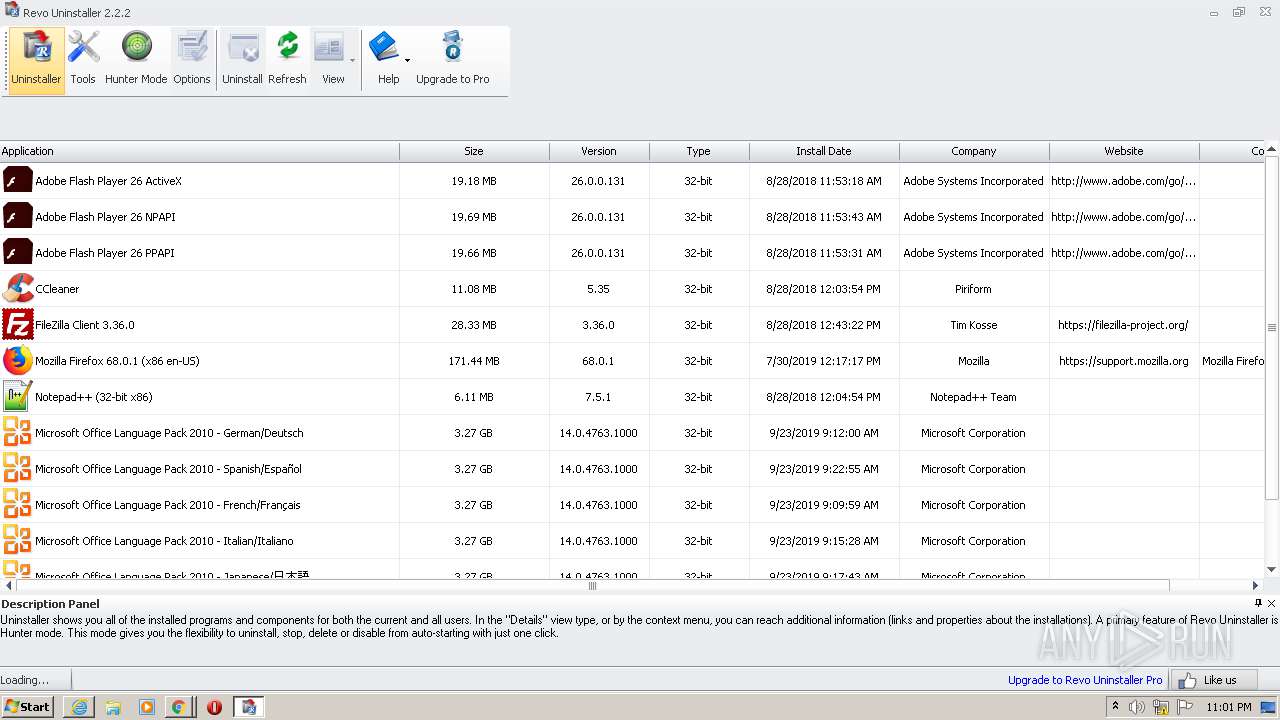Screen dimensions: 1280x720
Task: Select 'Notepad++ (32-bit x86)' row text
Action: 94,397
